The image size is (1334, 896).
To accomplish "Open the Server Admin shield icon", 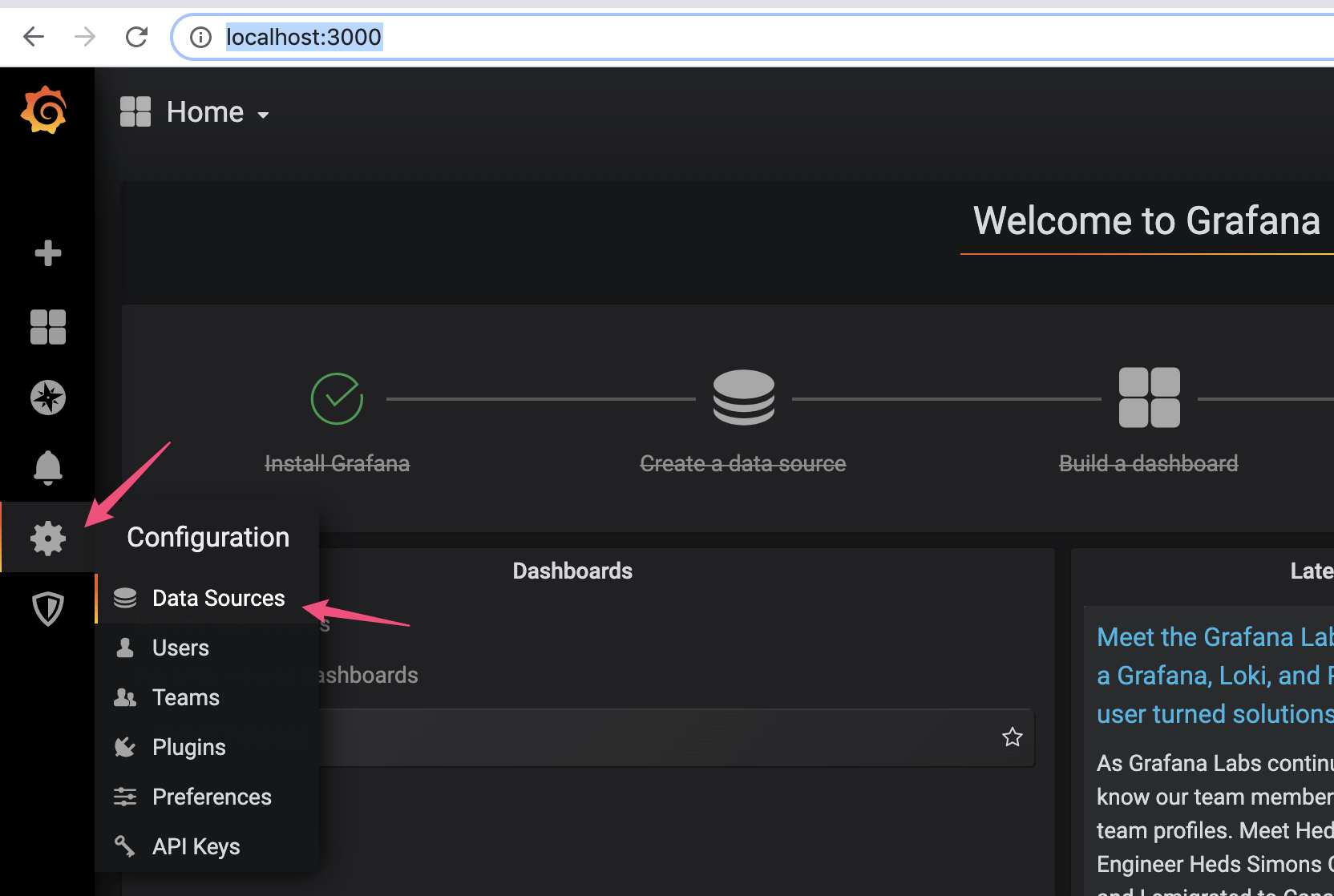I will tap(48, 609).
